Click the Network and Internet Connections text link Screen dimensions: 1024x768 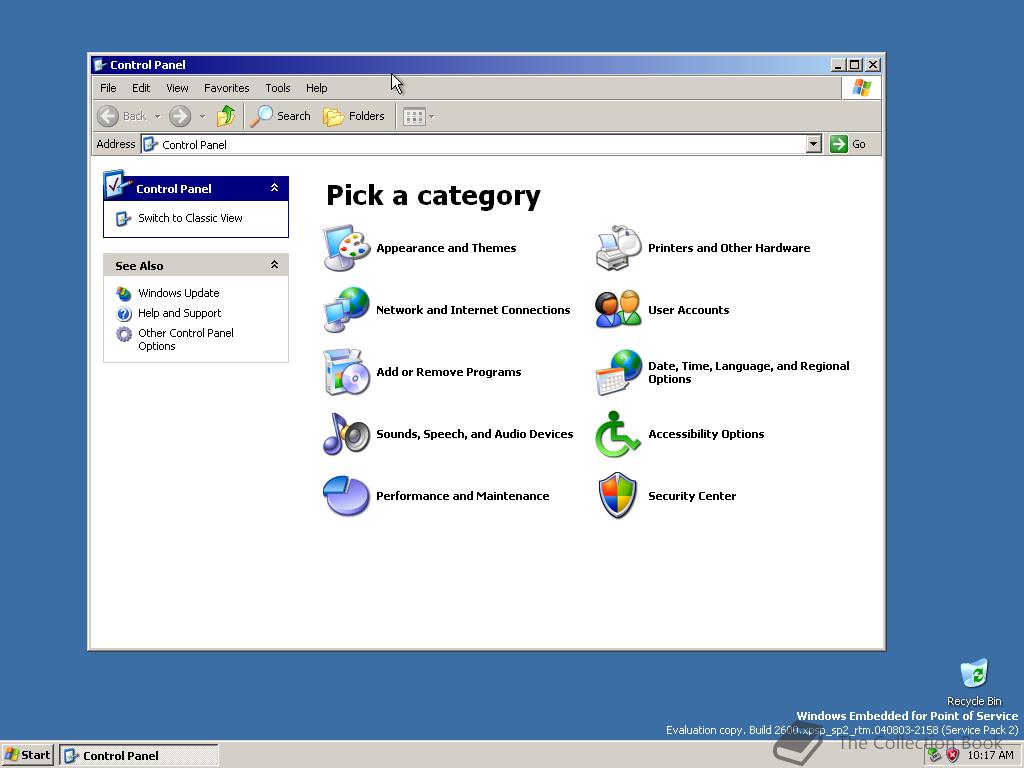pos(473,310)
